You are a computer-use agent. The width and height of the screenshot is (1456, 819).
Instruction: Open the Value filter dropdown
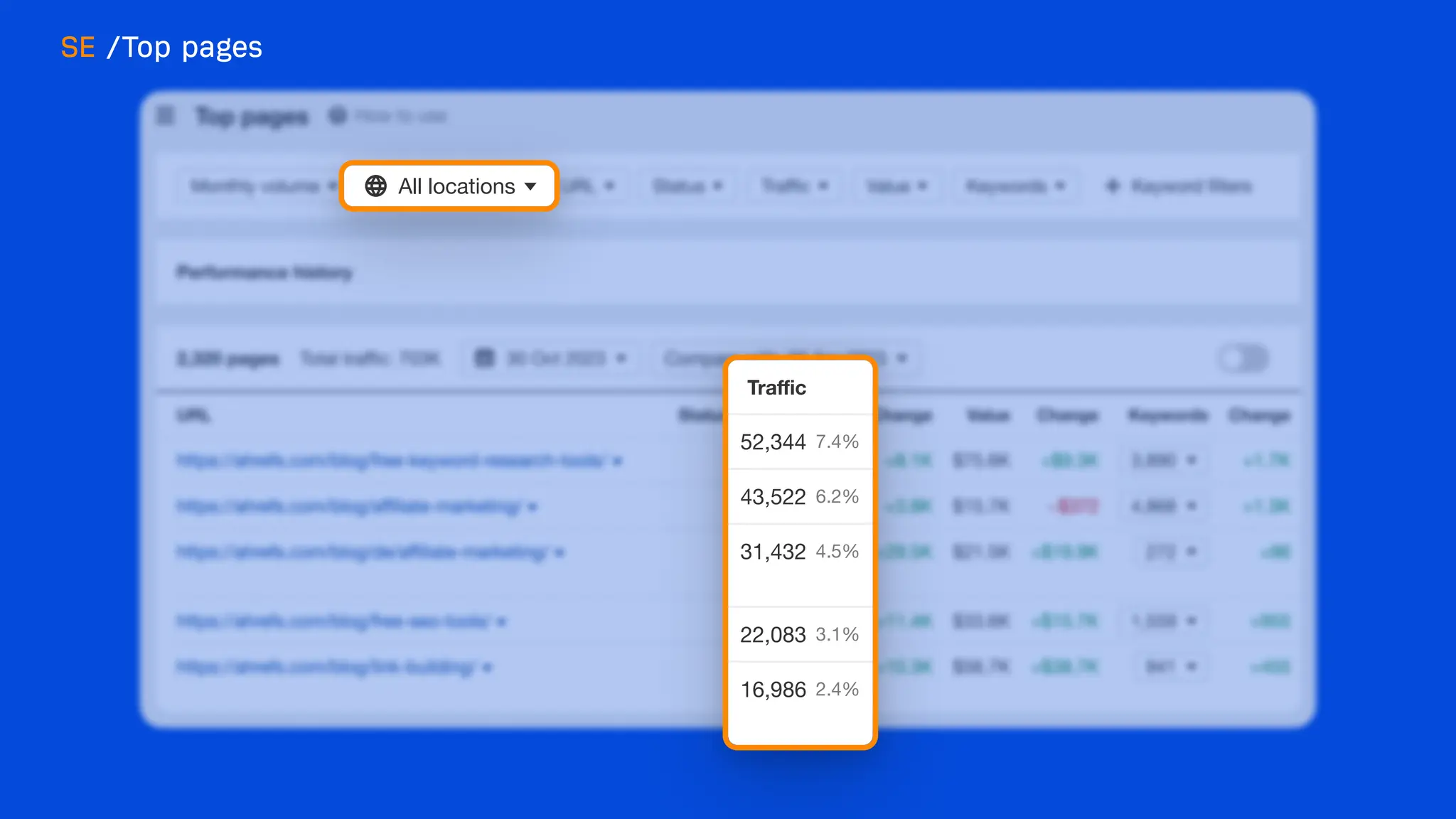[897, 186]
